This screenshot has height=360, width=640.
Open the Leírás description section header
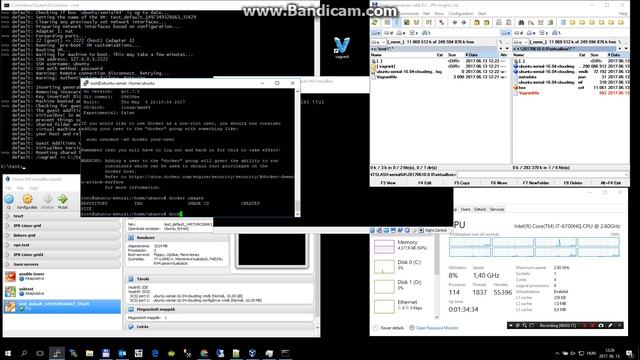[142, 327]
